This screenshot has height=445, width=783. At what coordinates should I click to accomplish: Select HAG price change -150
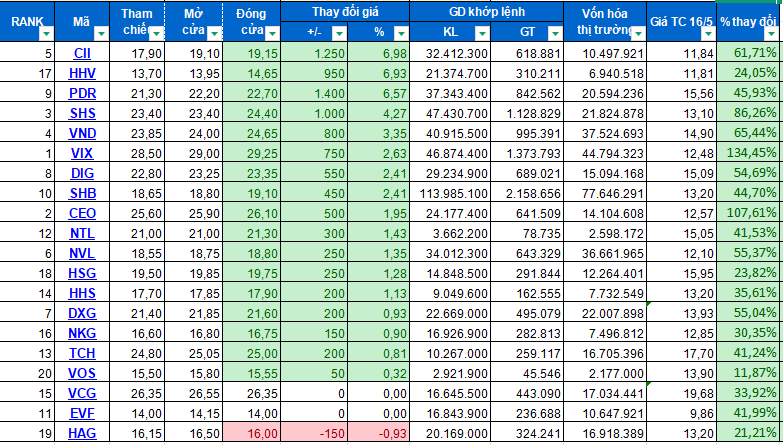click(x=315, y=433)
